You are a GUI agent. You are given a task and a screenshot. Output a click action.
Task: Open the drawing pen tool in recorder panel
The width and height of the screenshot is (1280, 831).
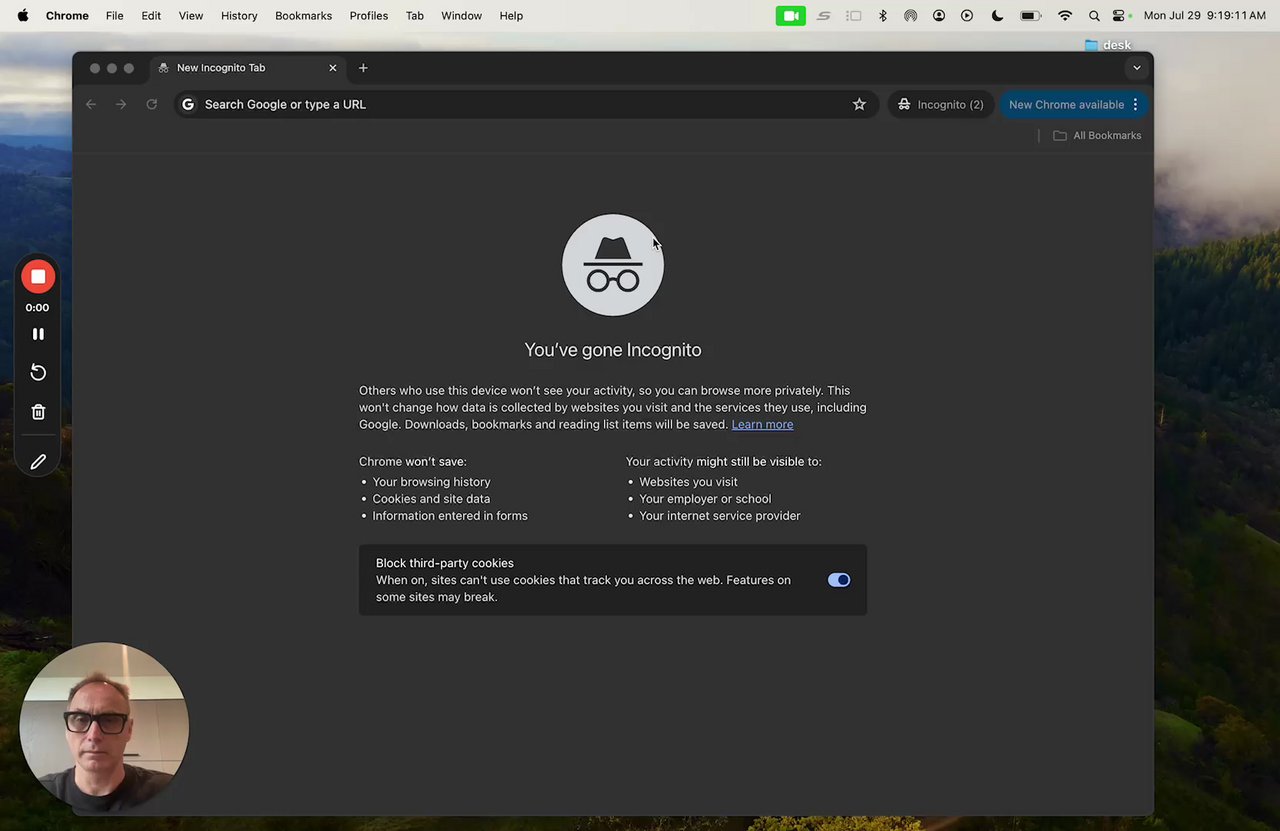38,462
